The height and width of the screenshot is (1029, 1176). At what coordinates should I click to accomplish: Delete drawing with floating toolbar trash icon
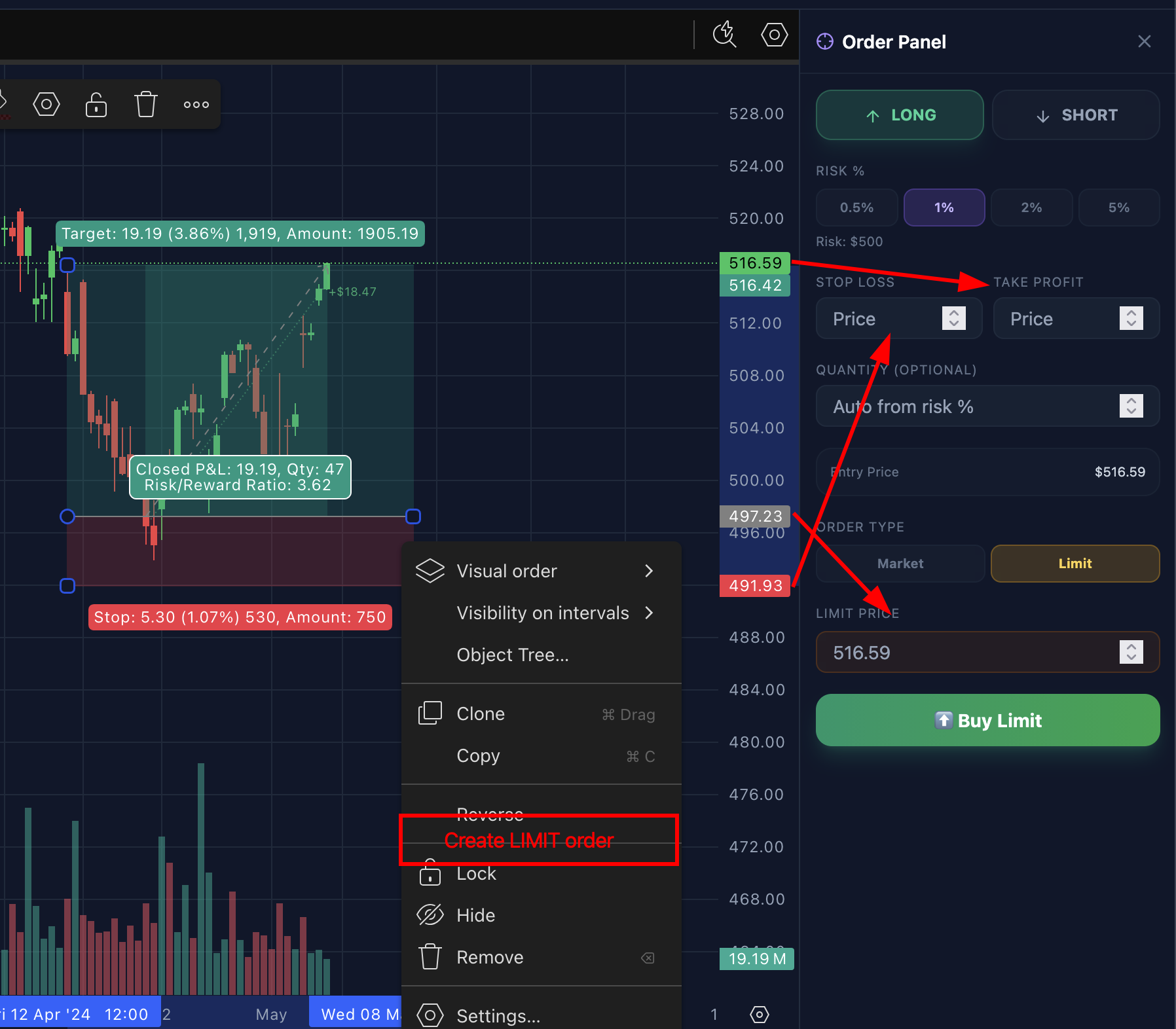(146, 104)
